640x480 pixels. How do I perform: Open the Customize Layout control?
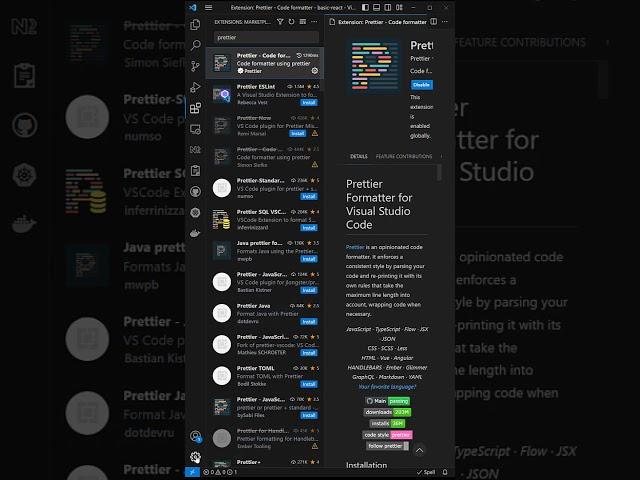tap(399, 7)
